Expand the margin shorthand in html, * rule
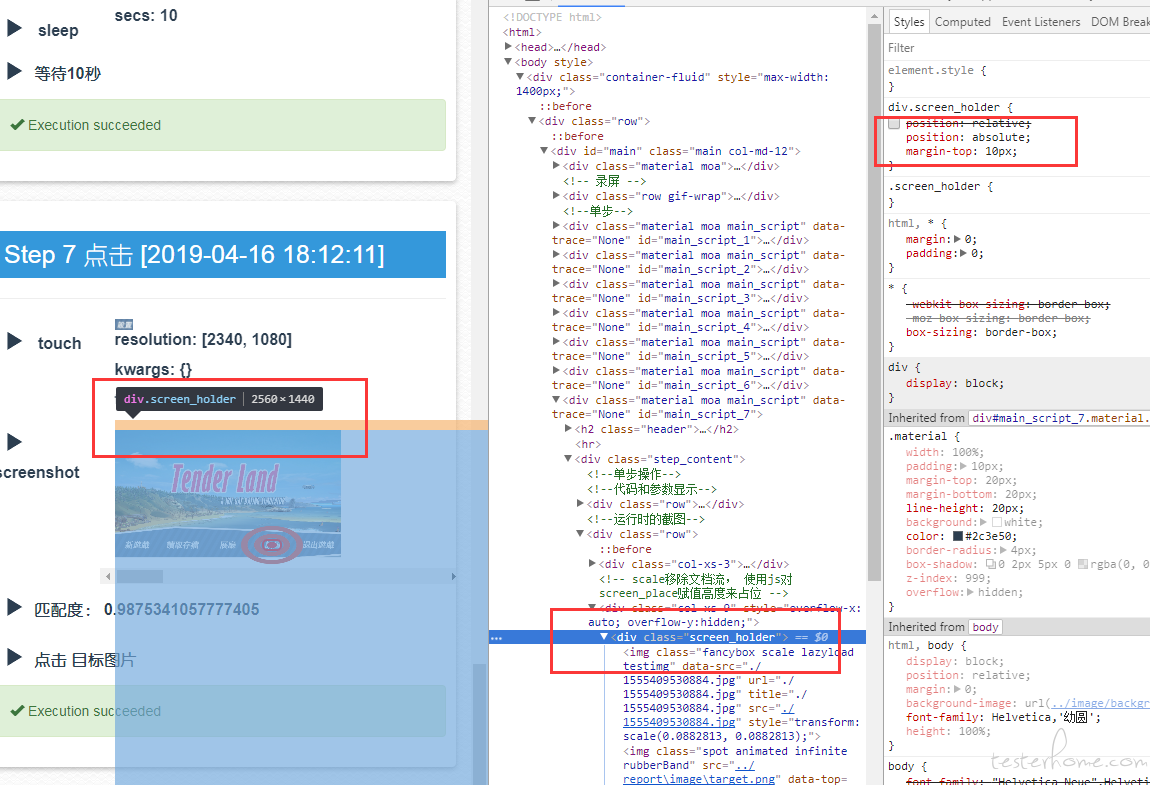 pos(957,239)
